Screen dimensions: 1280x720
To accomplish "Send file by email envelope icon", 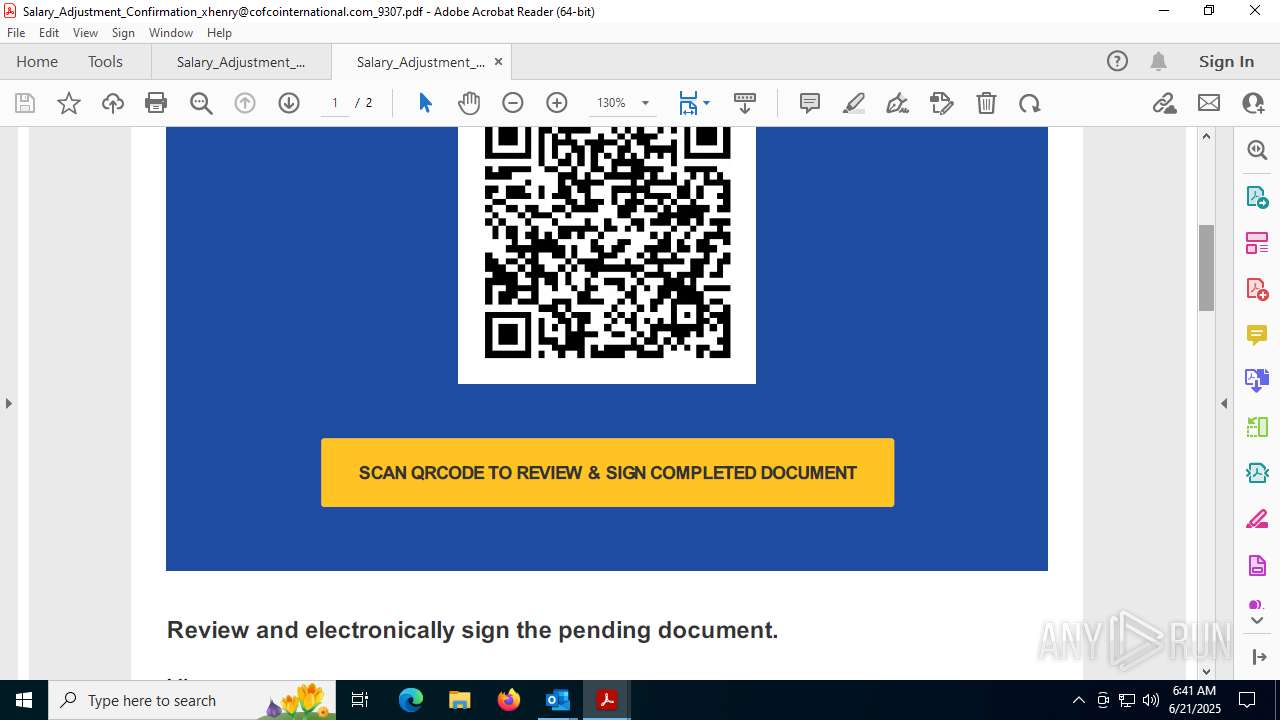I will click(1209, 103).
